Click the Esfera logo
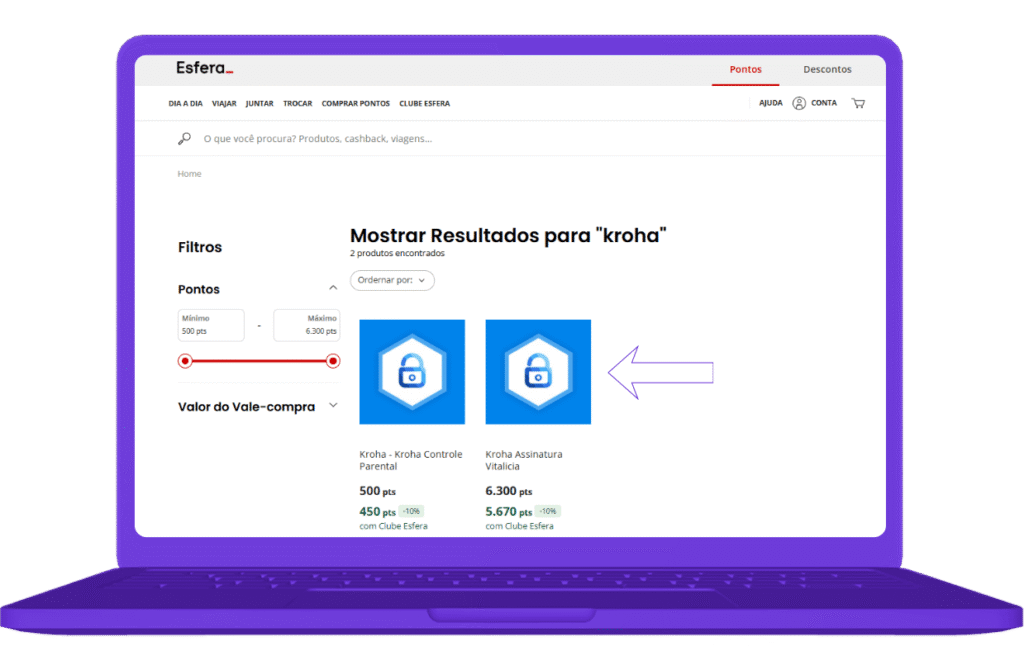Screen dimensions: 1024x661 (x=204, y=69)
